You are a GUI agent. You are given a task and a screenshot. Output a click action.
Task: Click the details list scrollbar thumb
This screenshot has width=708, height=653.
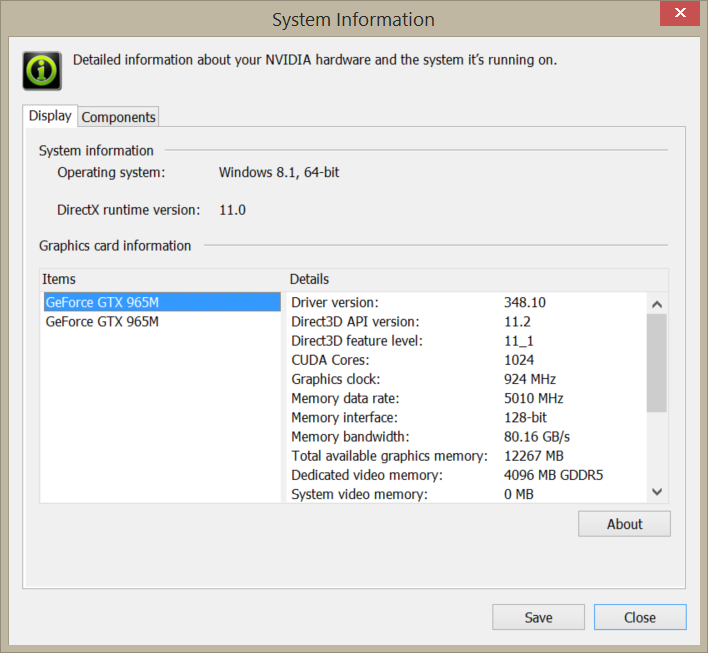pos(657,363)
